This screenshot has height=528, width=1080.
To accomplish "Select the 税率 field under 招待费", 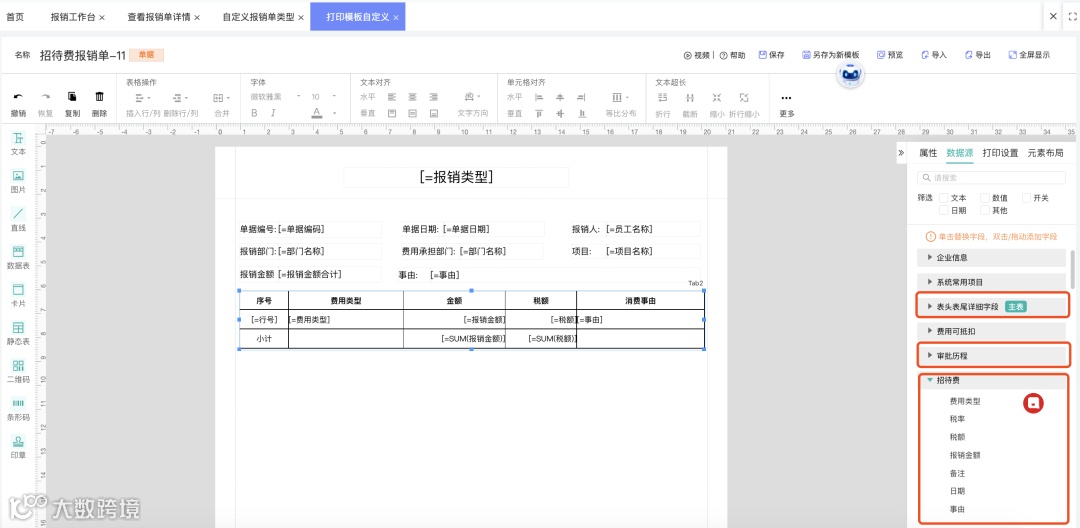I will point(957,419).
